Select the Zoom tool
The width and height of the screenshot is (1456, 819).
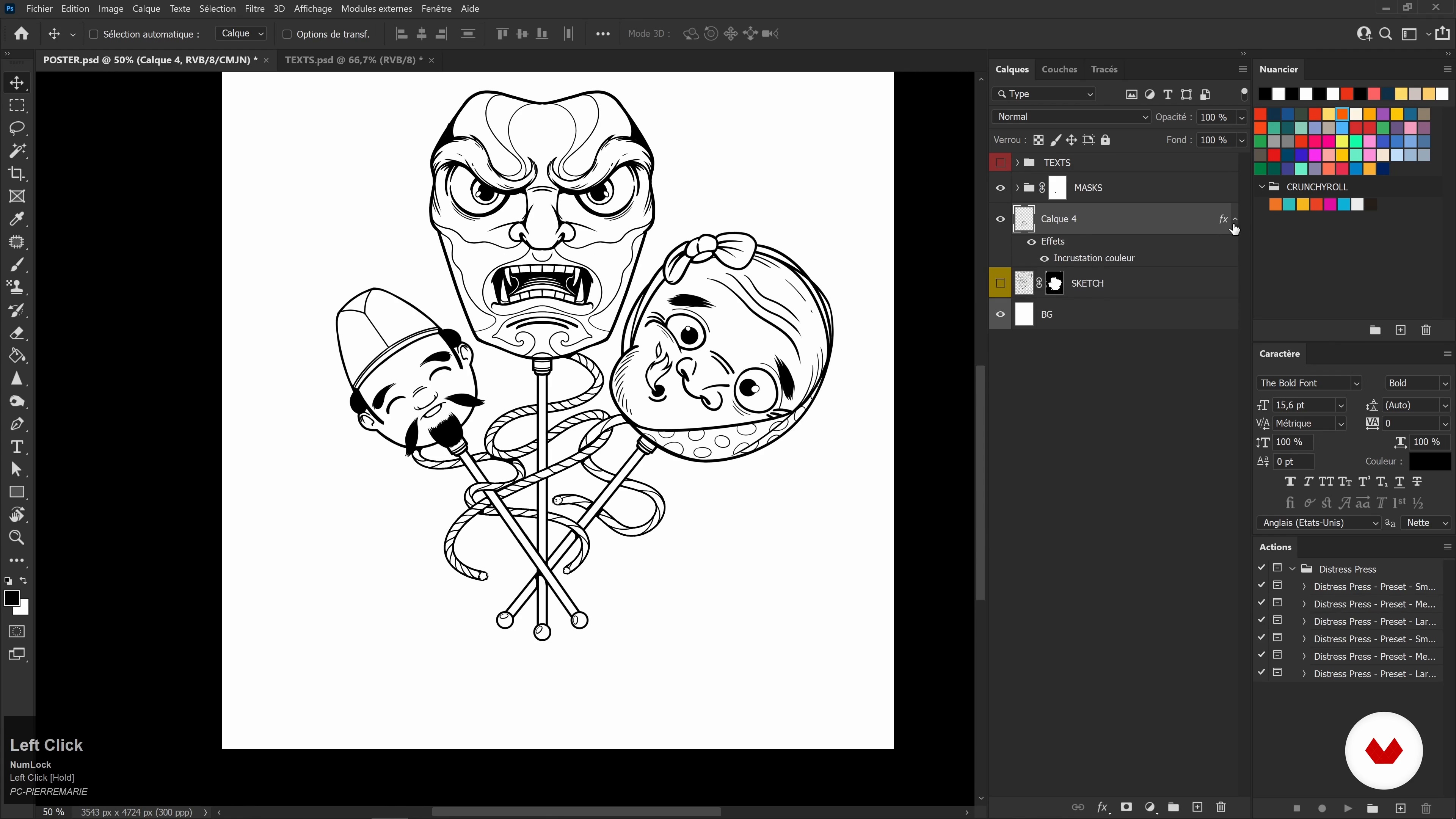point(17,538)
